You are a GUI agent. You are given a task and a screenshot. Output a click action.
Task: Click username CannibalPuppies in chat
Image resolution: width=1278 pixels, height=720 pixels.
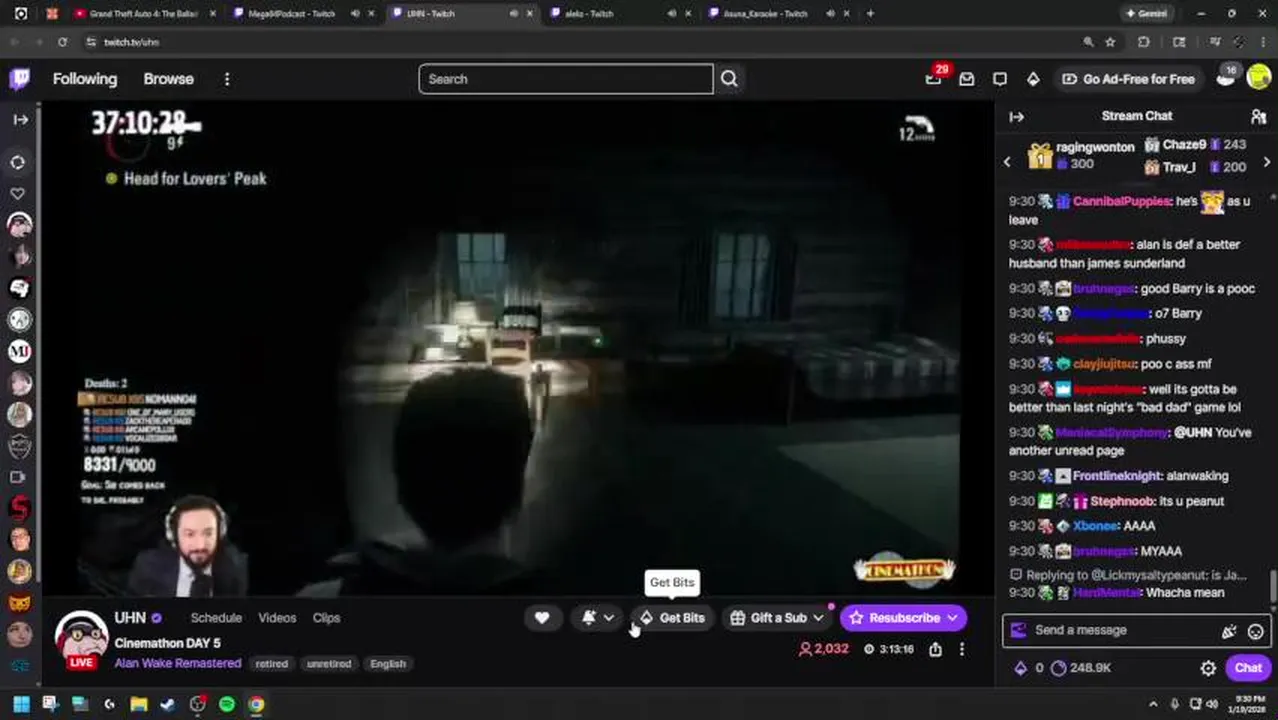tap(1121, 201)
